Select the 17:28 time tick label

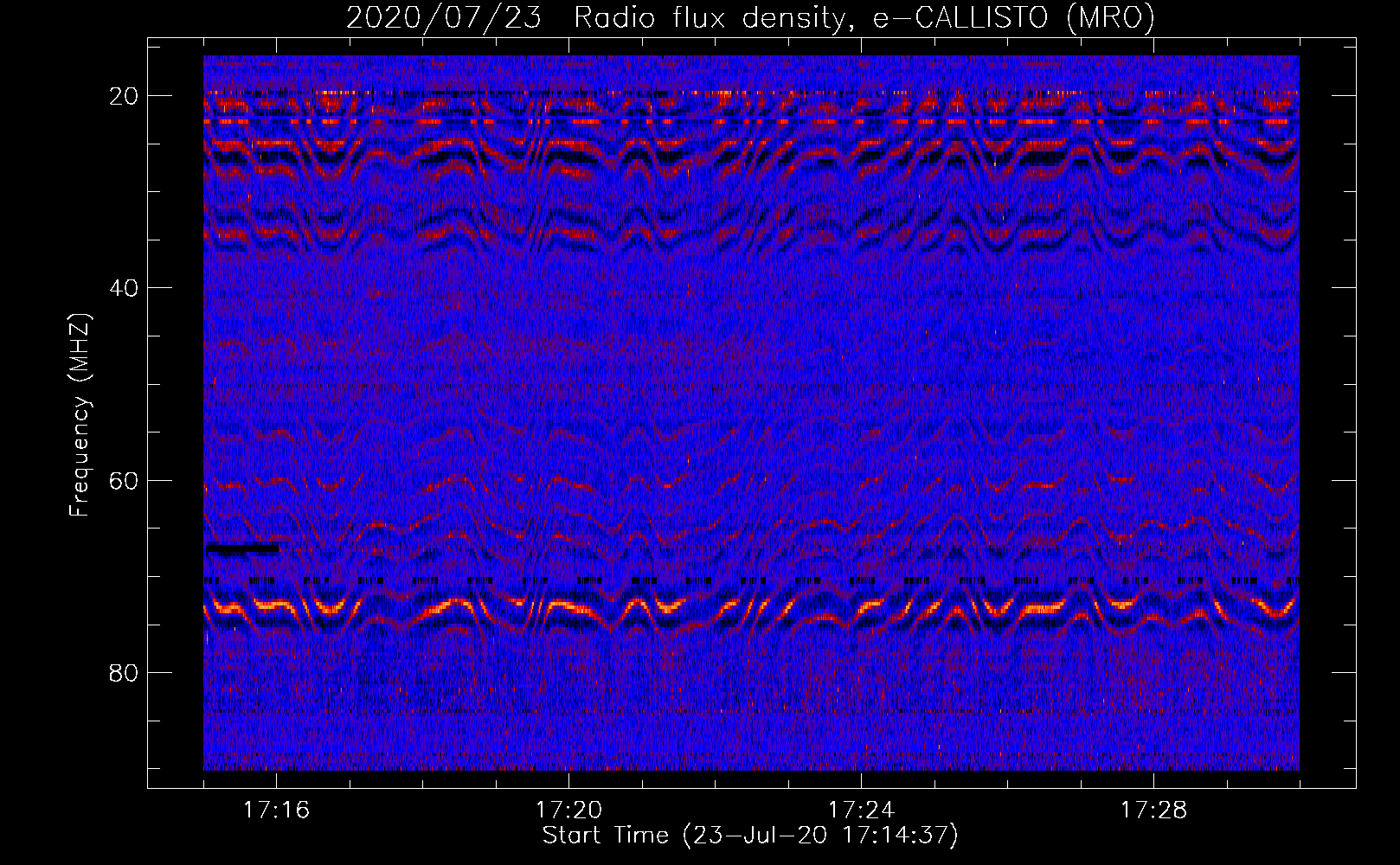click(1153, 811)
